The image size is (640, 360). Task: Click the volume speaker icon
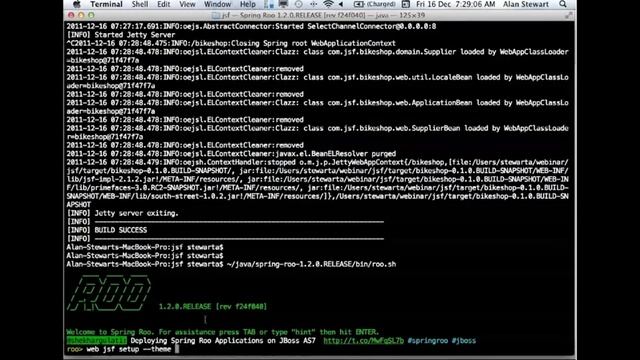pyautogui.click(x=341, y=4)
